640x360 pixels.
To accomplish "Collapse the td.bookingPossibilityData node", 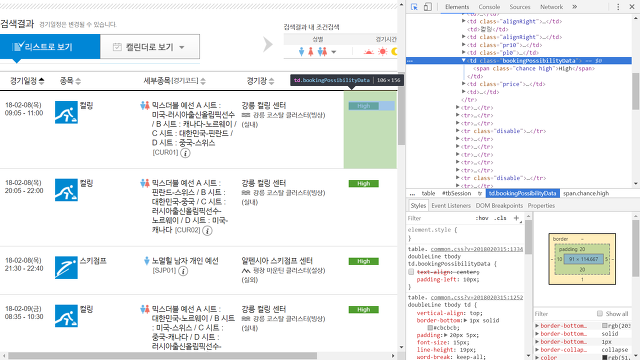I will [463, 60].
